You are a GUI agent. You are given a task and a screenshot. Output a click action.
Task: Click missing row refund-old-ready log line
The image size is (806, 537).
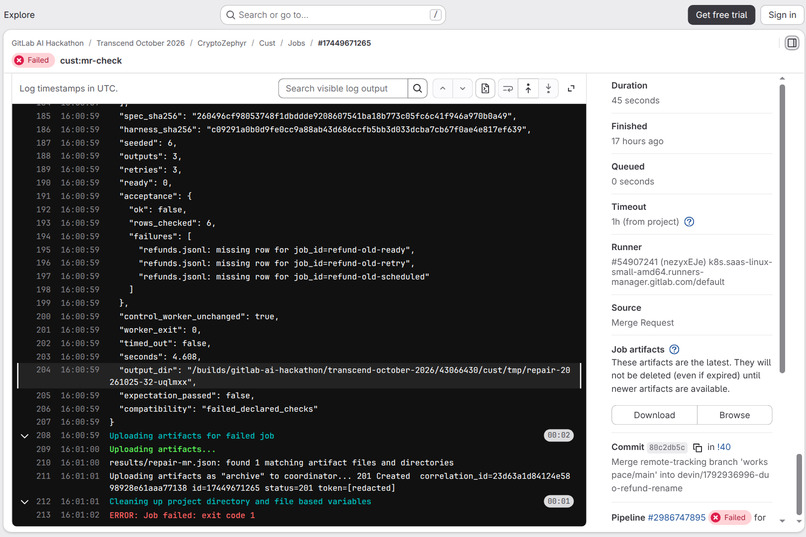(277, 250)
